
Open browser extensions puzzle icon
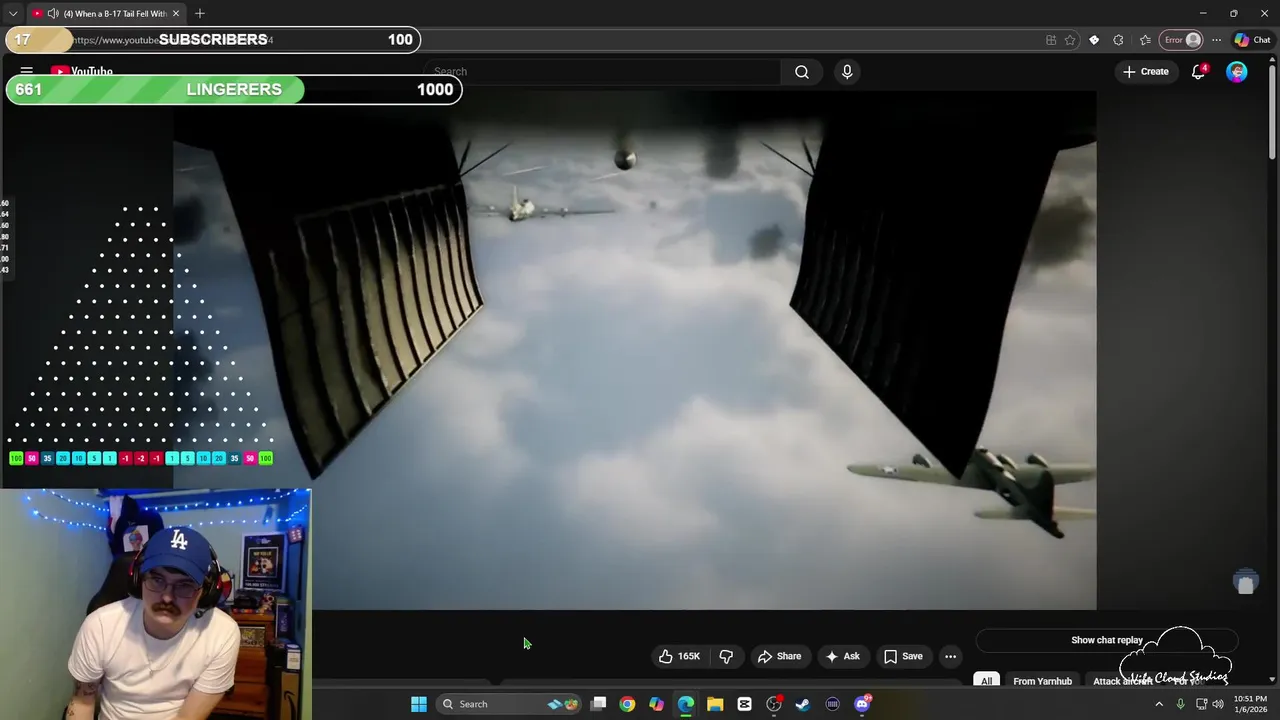pos(1118,40)
